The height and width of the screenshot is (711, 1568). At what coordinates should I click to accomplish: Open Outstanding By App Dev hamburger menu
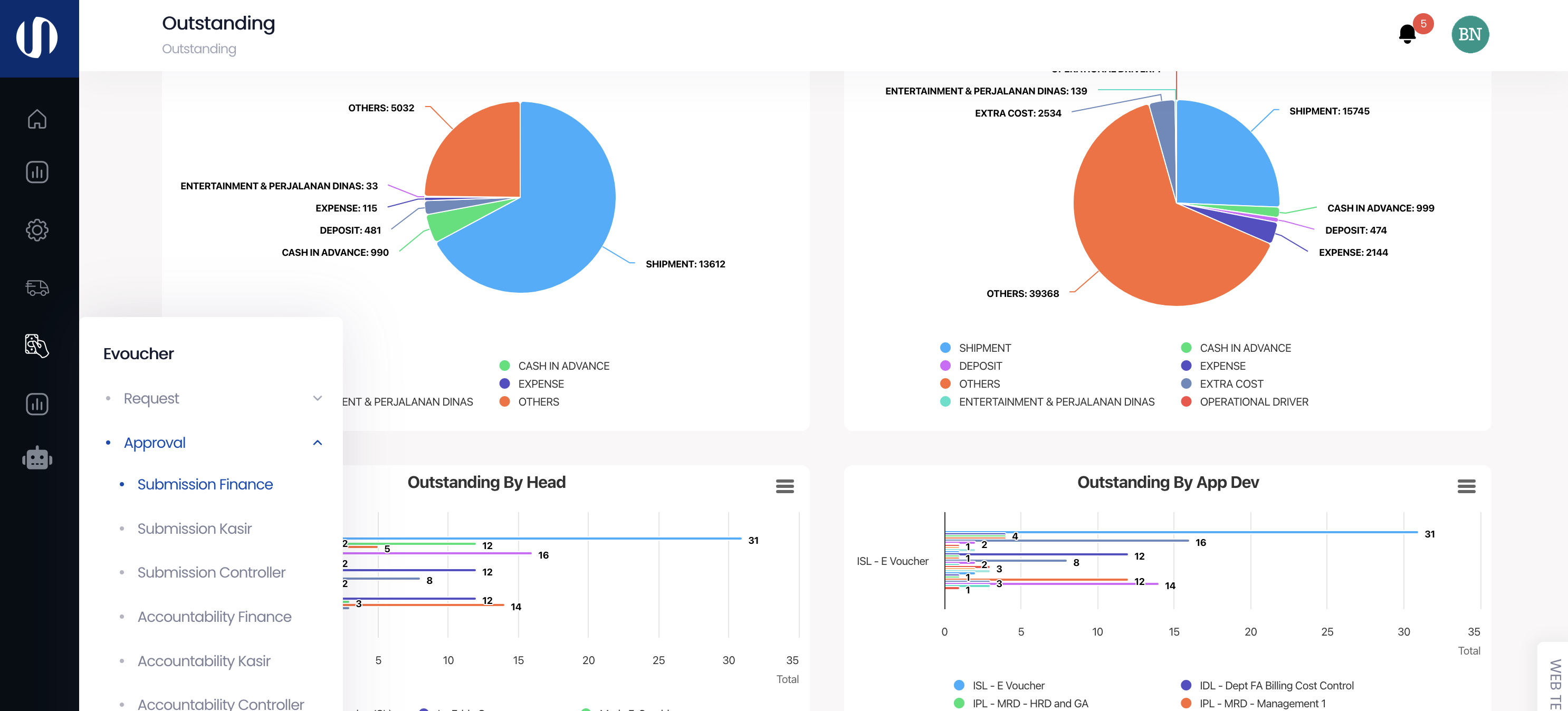[x=1466, y=486]
